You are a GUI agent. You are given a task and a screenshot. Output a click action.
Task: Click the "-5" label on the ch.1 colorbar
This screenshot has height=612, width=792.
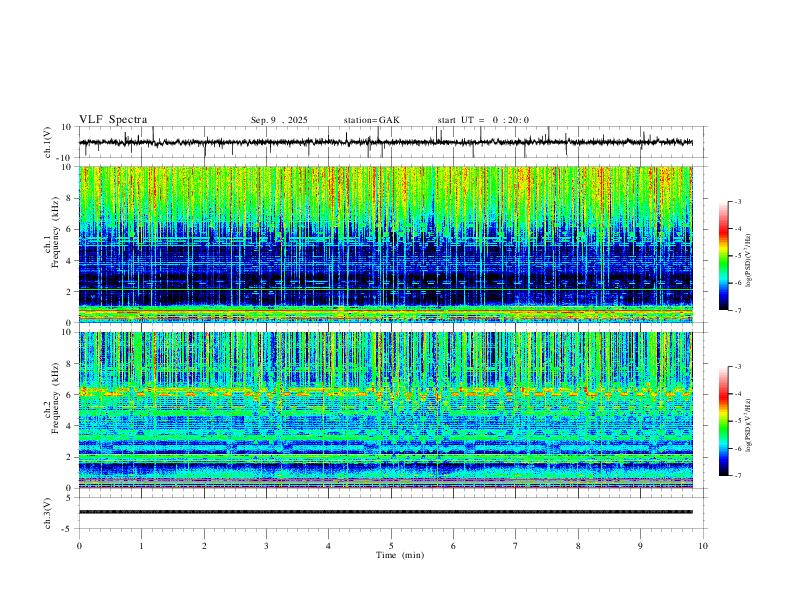pos(737,256)
